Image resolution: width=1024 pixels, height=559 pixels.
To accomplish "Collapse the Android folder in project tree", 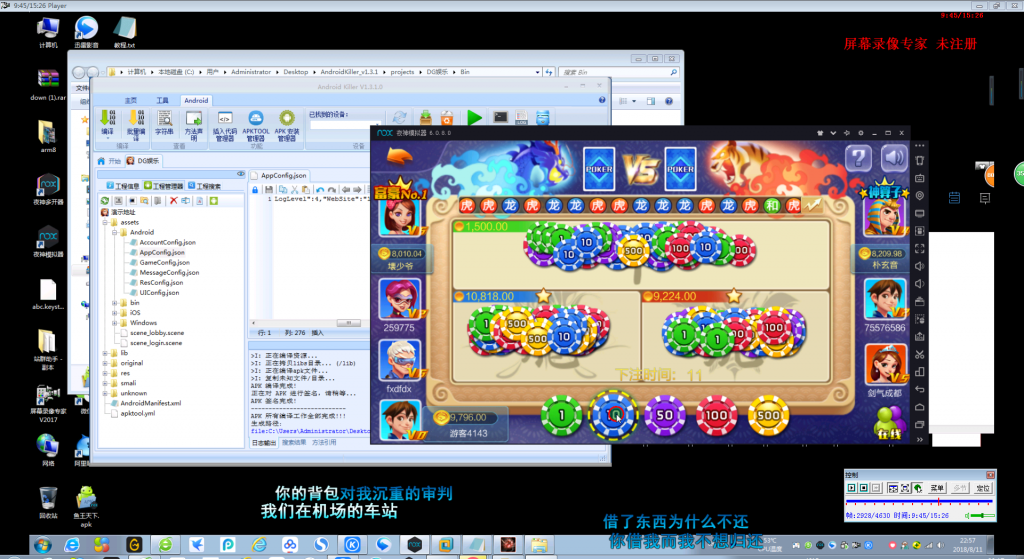I will tap(114, 232).
